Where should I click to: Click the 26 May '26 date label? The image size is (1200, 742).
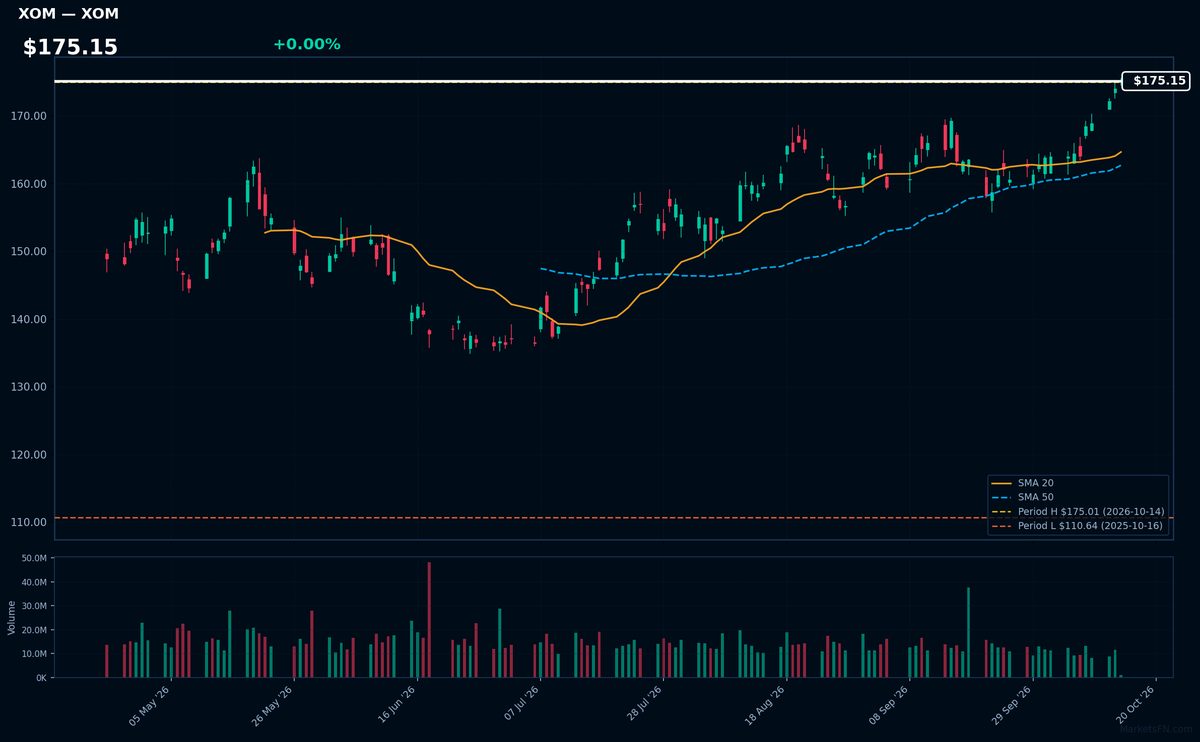[x=273, y=706]
